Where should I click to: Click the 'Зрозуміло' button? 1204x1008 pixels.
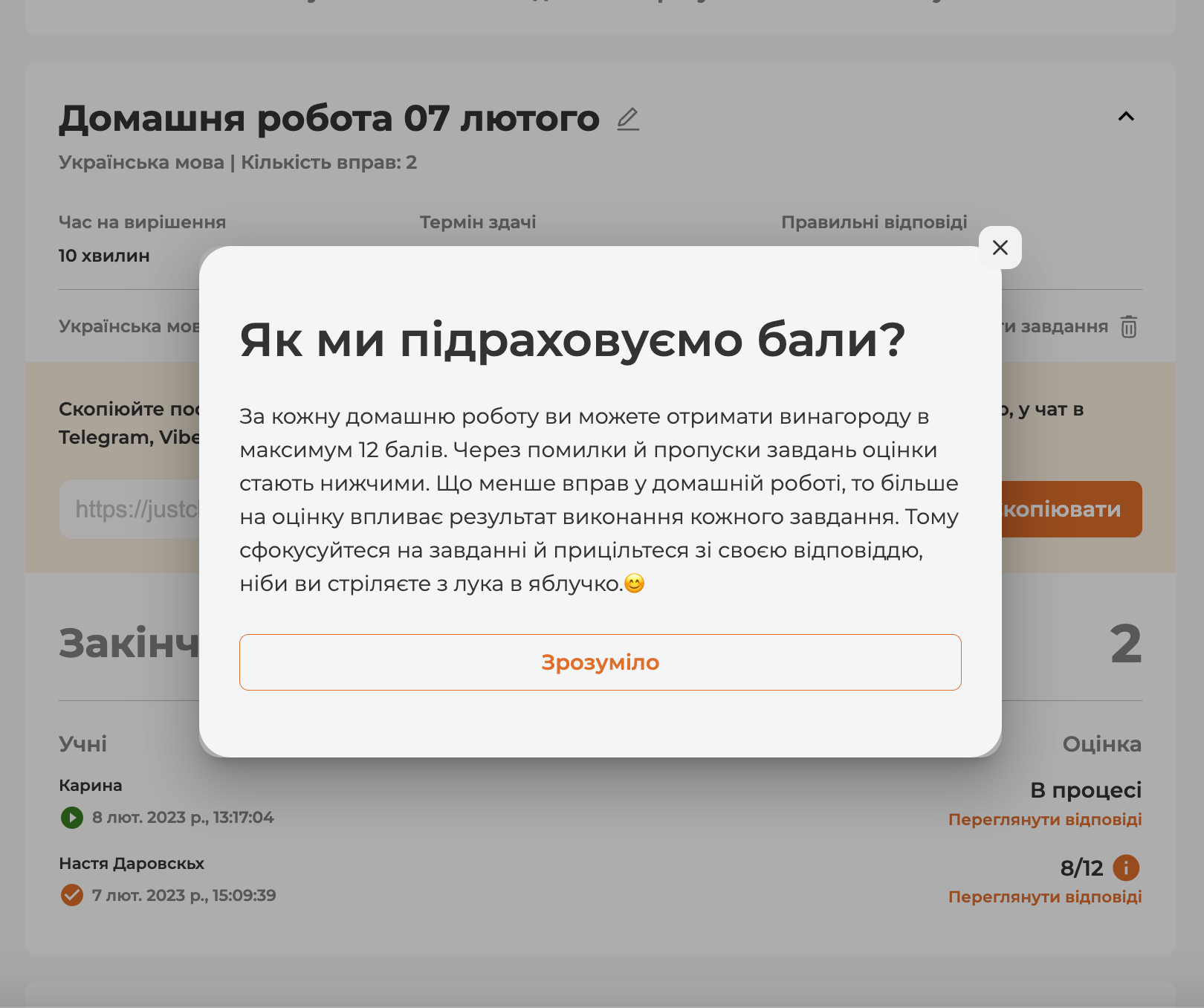click(x=600, y=662)
